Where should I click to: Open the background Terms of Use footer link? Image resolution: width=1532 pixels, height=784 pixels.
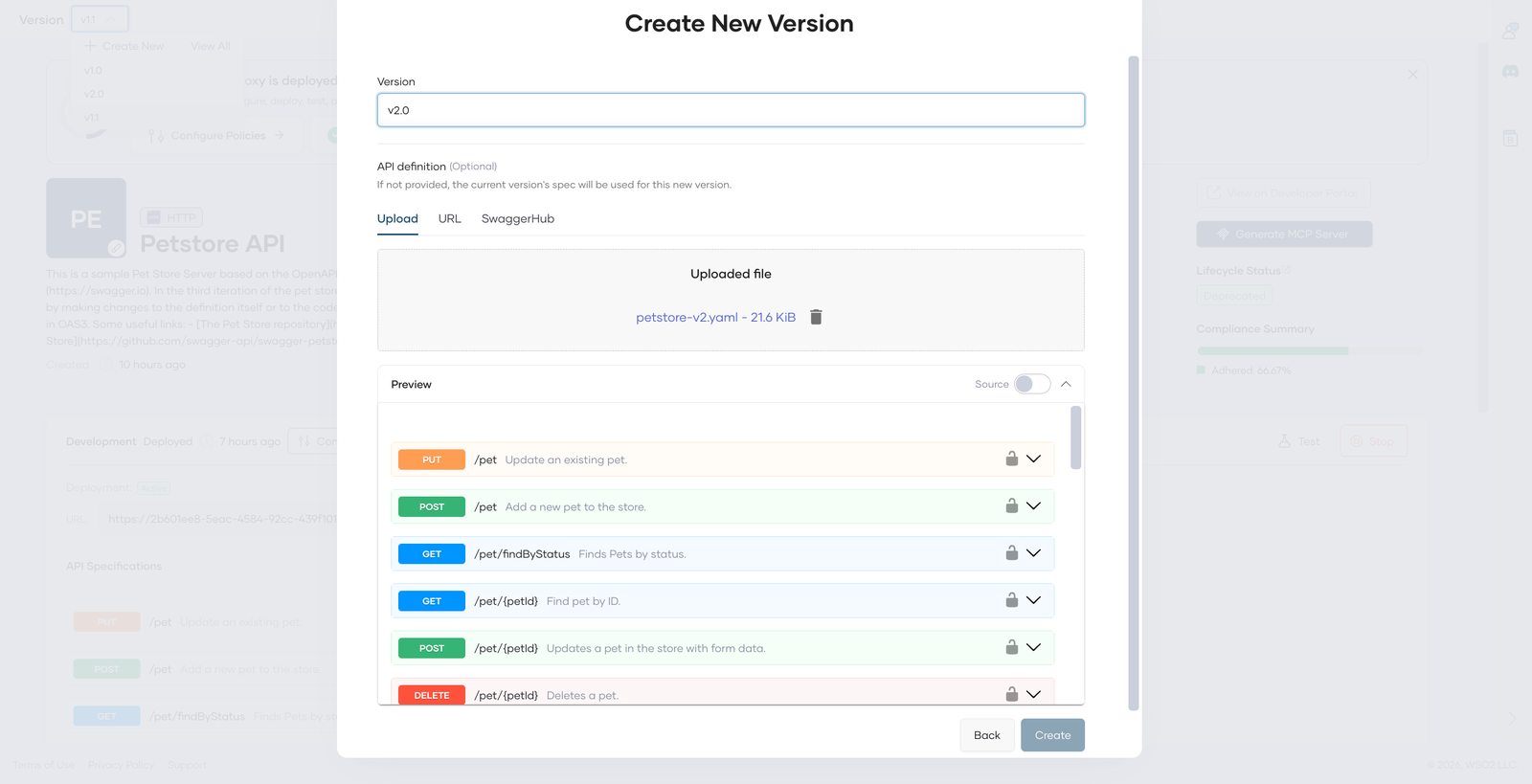click(44, 765)
